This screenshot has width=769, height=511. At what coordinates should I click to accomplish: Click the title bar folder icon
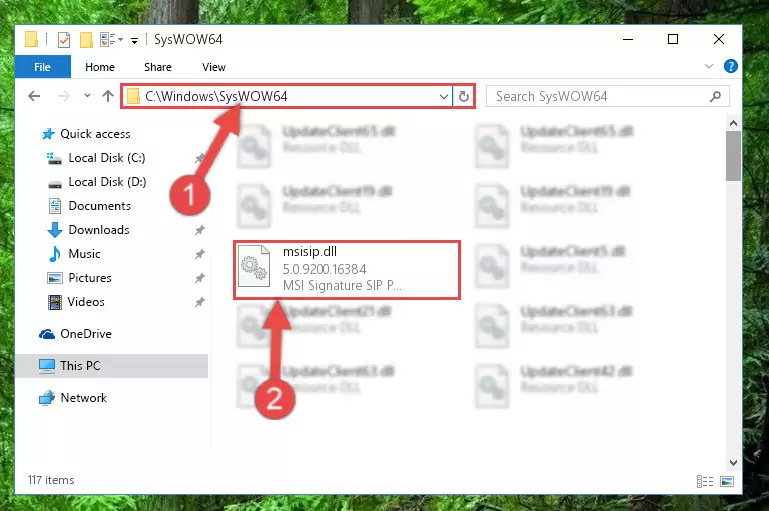coord(31,39)
